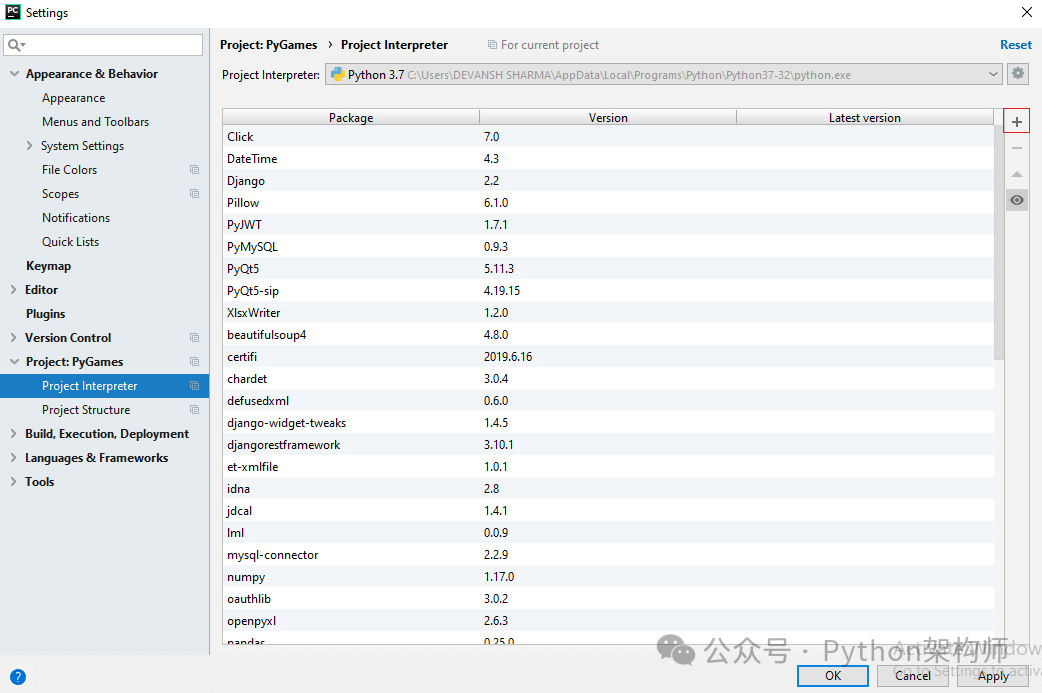Open the Plugins settings page
The height and width of the screenshot is (693, 1042).
[x=46, y=314]
